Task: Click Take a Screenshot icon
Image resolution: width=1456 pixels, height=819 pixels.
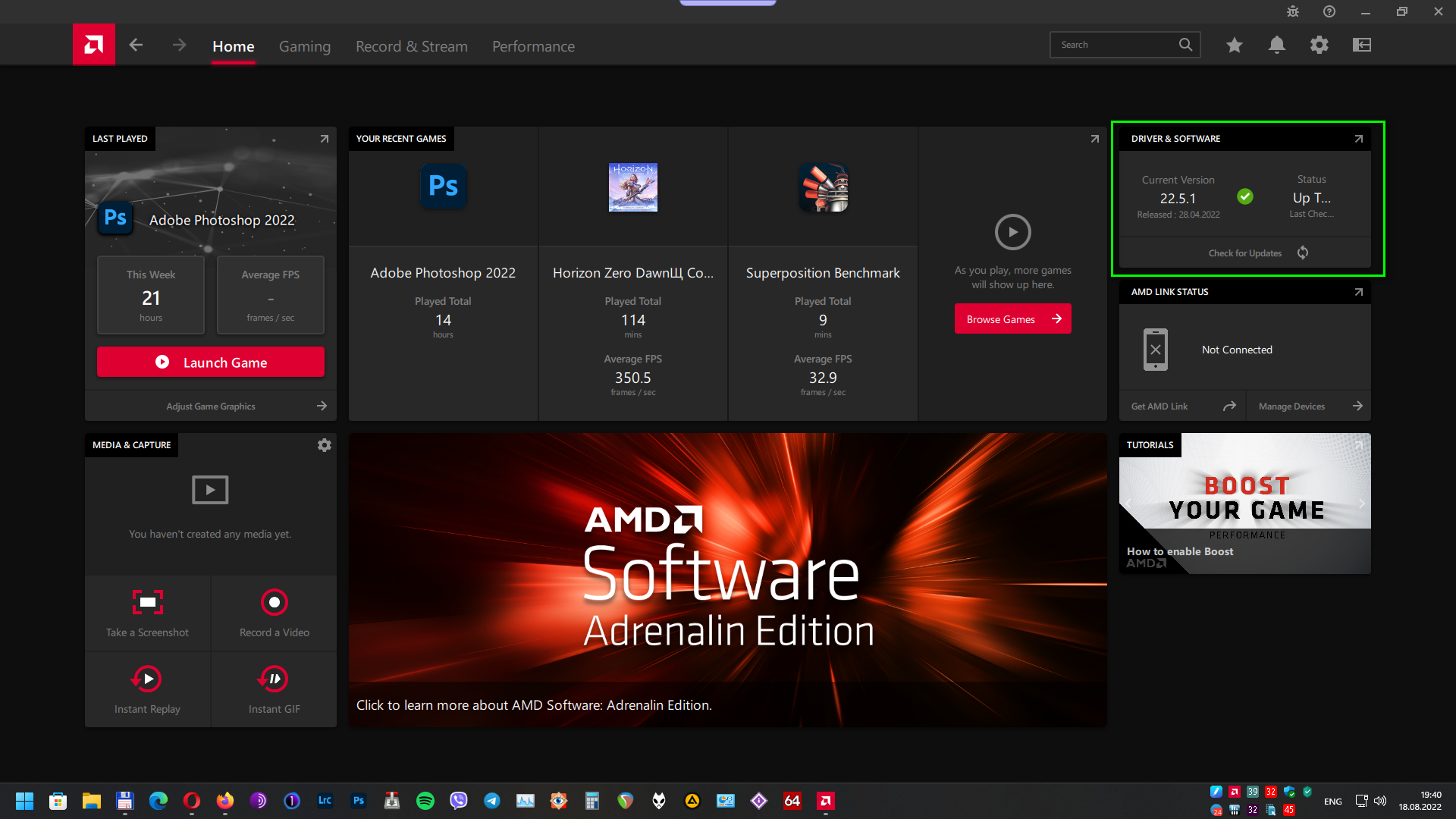Action: [148, 602]
